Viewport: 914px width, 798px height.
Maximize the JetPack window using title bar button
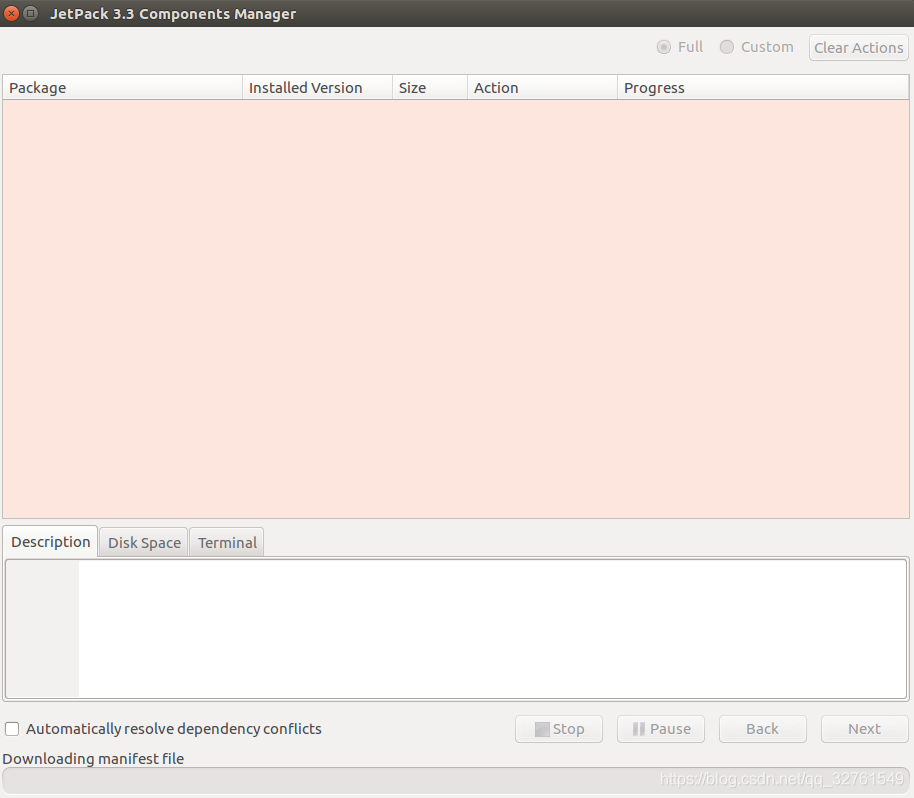pos(30,13)
